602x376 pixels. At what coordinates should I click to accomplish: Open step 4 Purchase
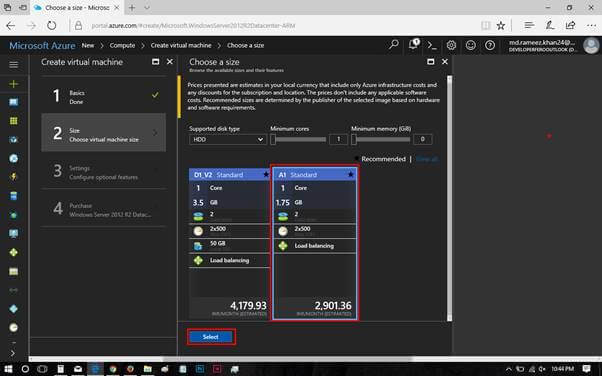(104, 208)
